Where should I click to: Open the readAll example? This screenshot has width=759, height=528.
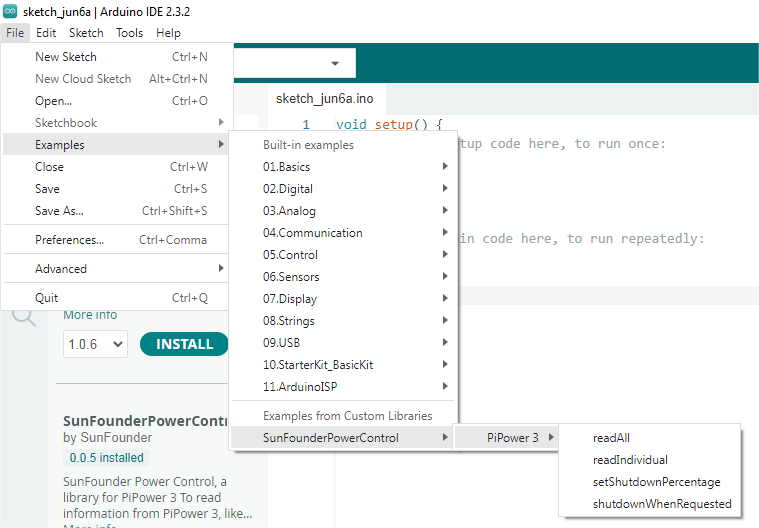pos(650,438)
